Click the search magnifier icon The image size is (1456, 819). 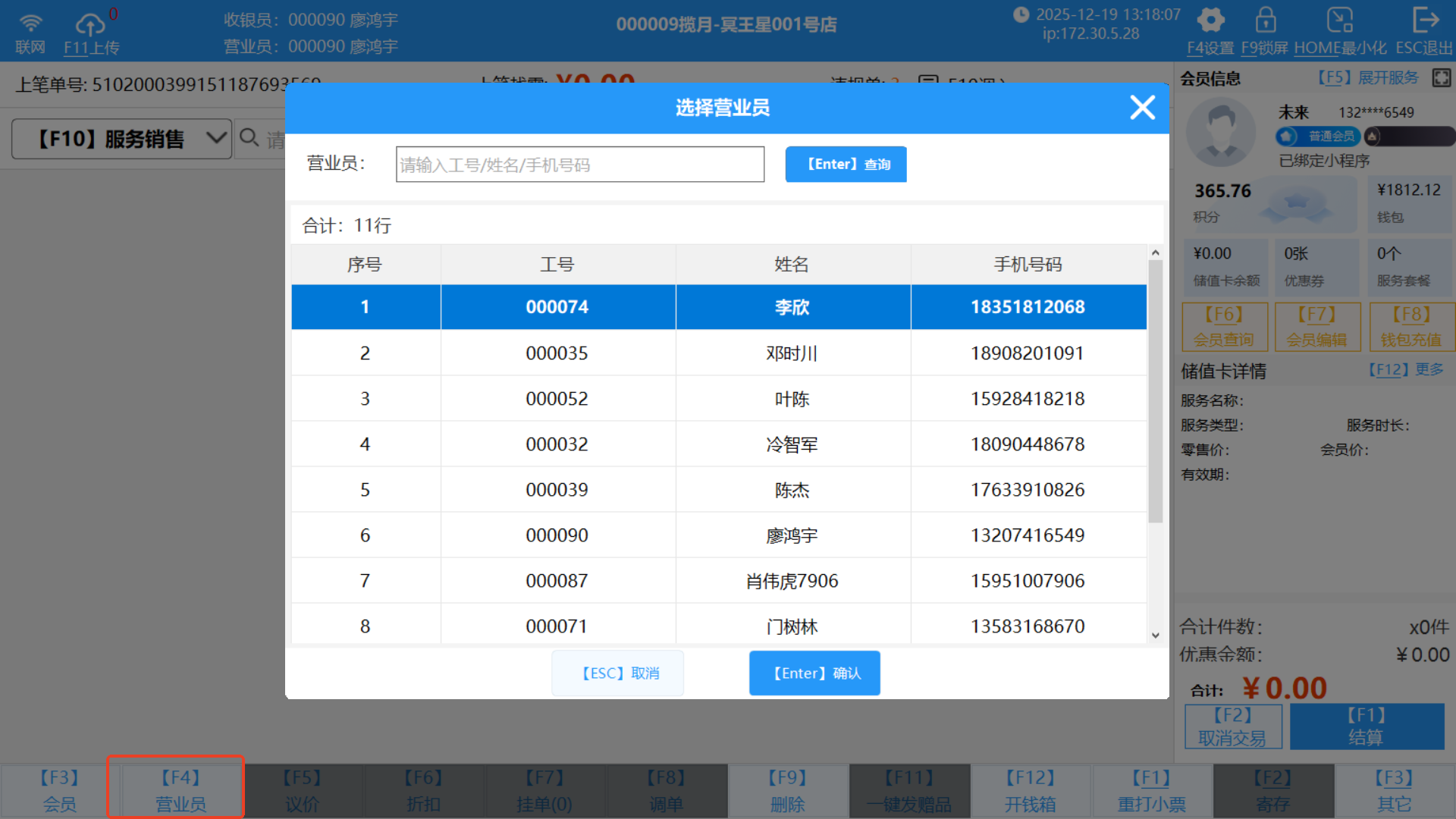click(249, 138)
